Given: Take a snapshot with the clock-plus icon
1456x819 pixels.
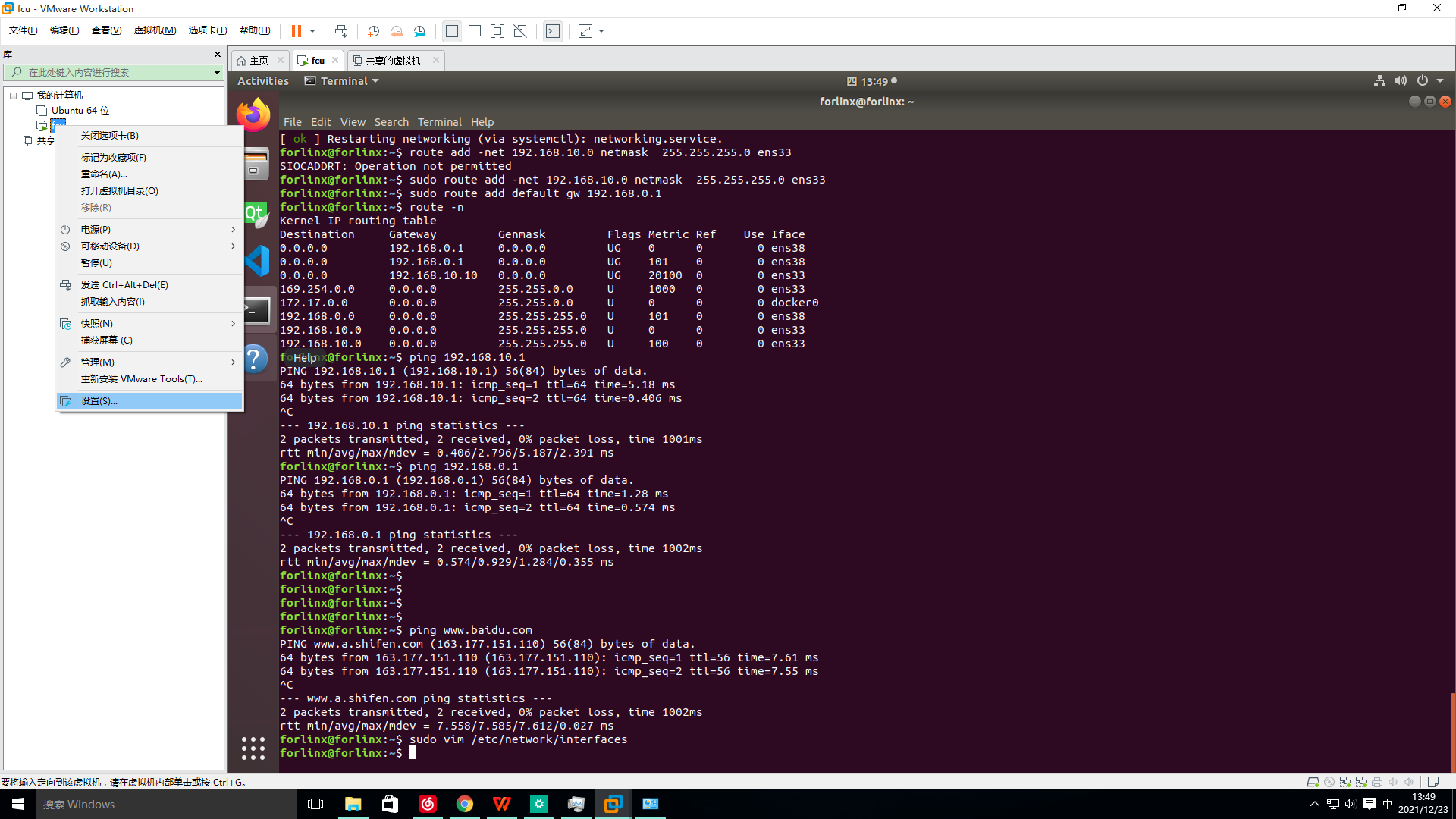Looking at the screenshot, I should coord(373,31).
